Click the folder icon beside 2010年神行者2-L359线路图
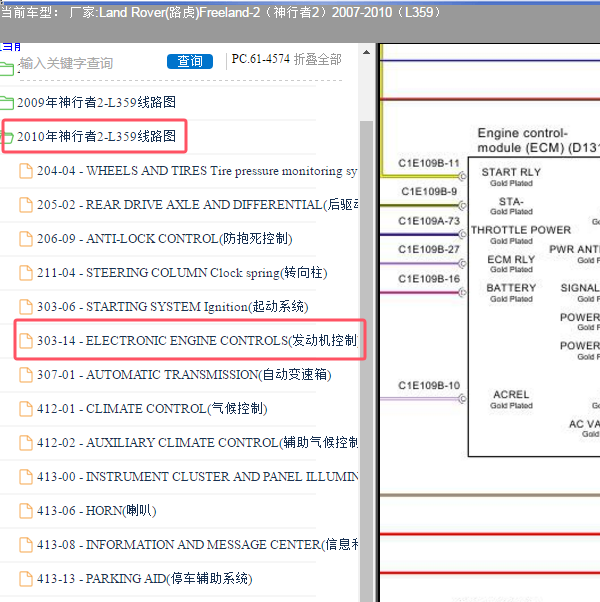 [x=7, y=137]
